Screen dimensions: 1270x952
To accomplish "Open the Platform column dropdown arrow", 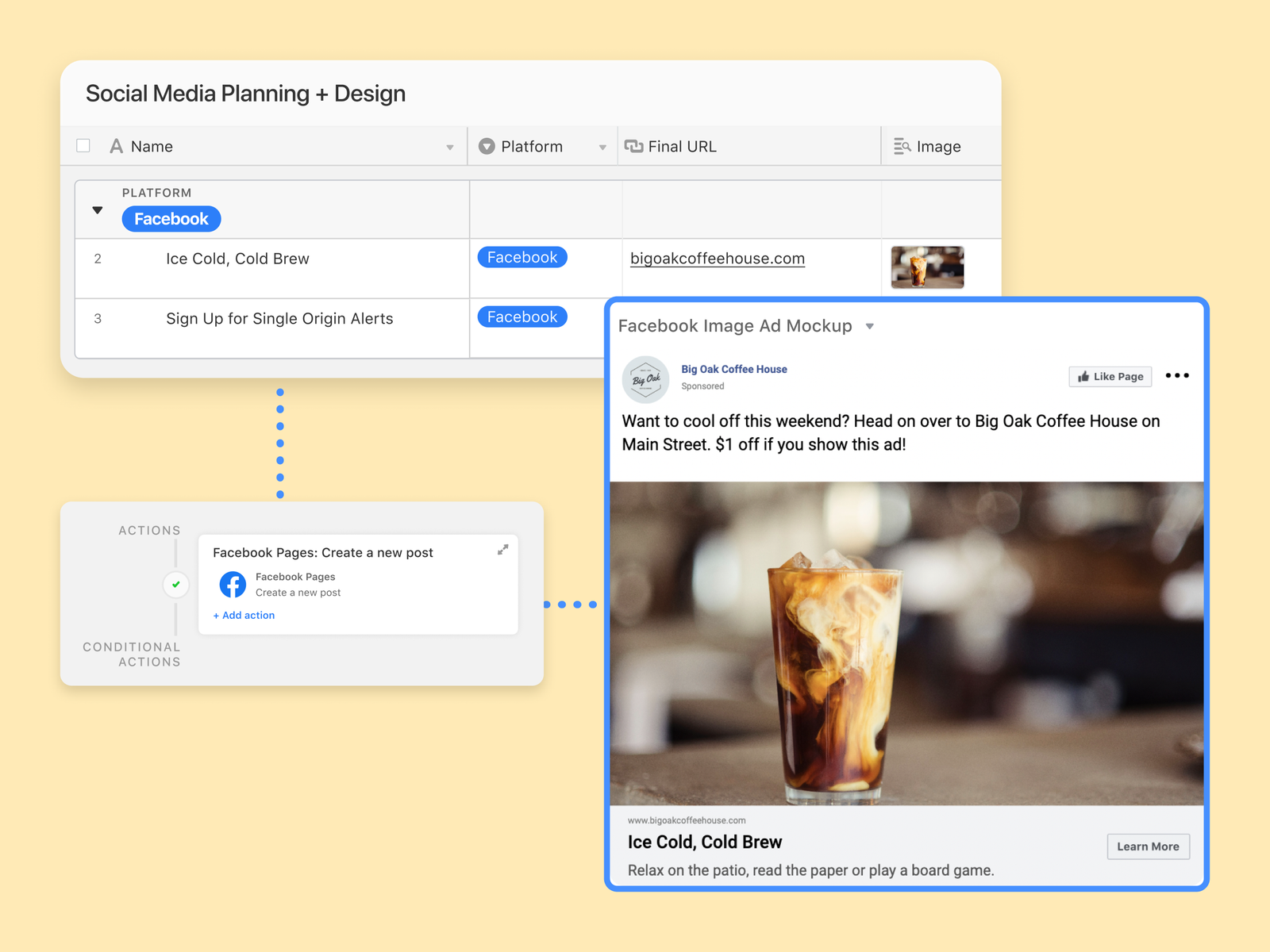I will (x=602, y=148).
